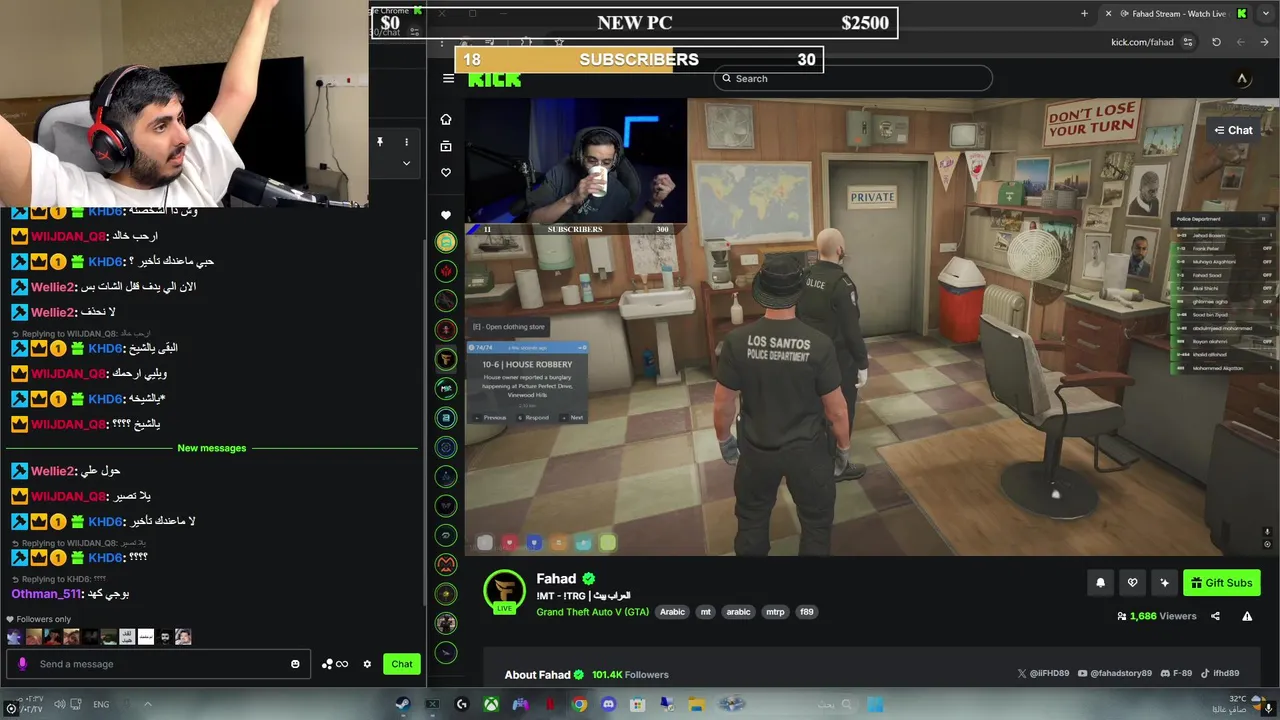Click the Kick logo
This screenshot has height=720, width=1280.
point(494,80)
